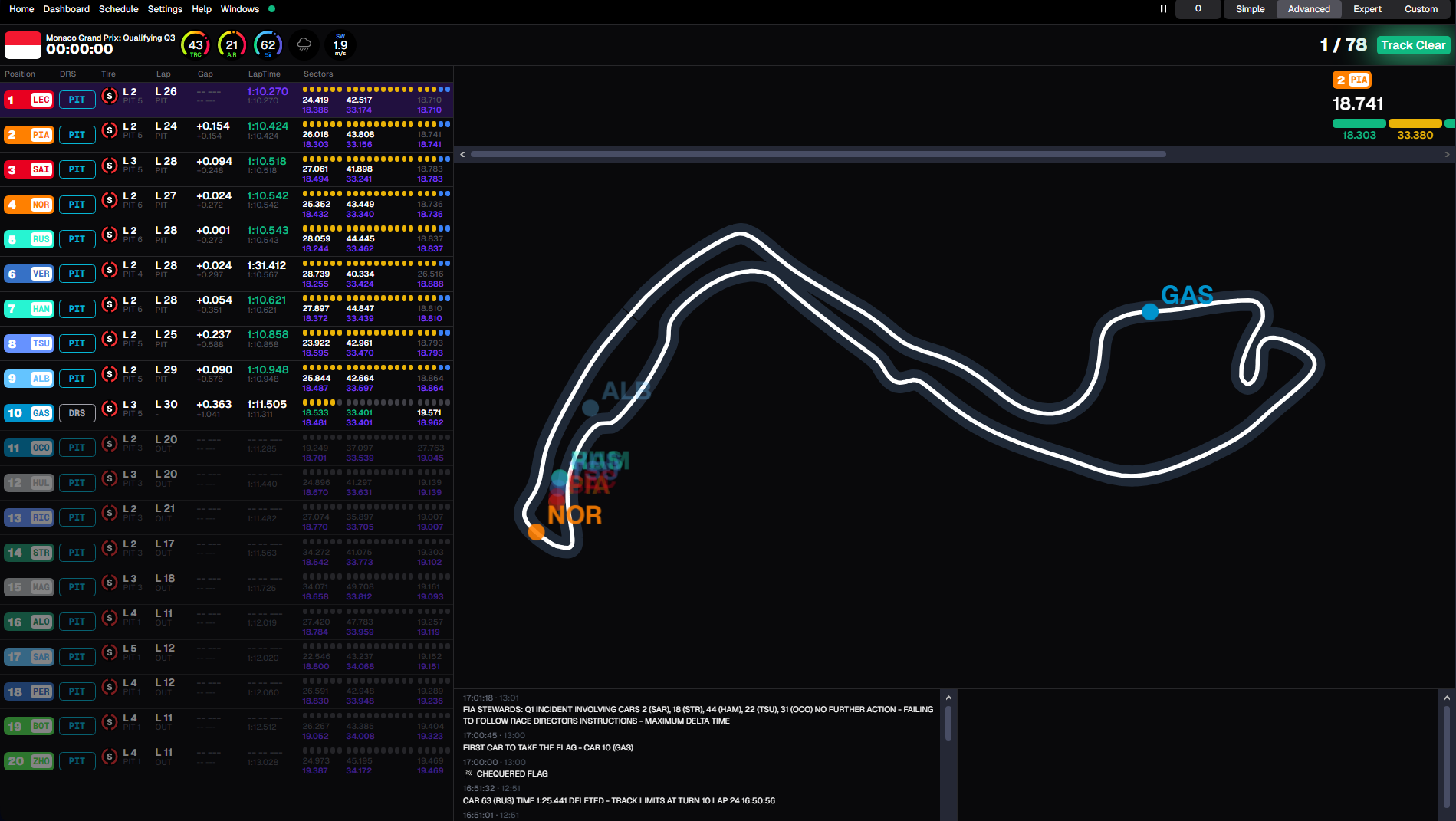
Task: Click the horizontal timeline scrollbar thumb
Action: (x=818, y=154)
